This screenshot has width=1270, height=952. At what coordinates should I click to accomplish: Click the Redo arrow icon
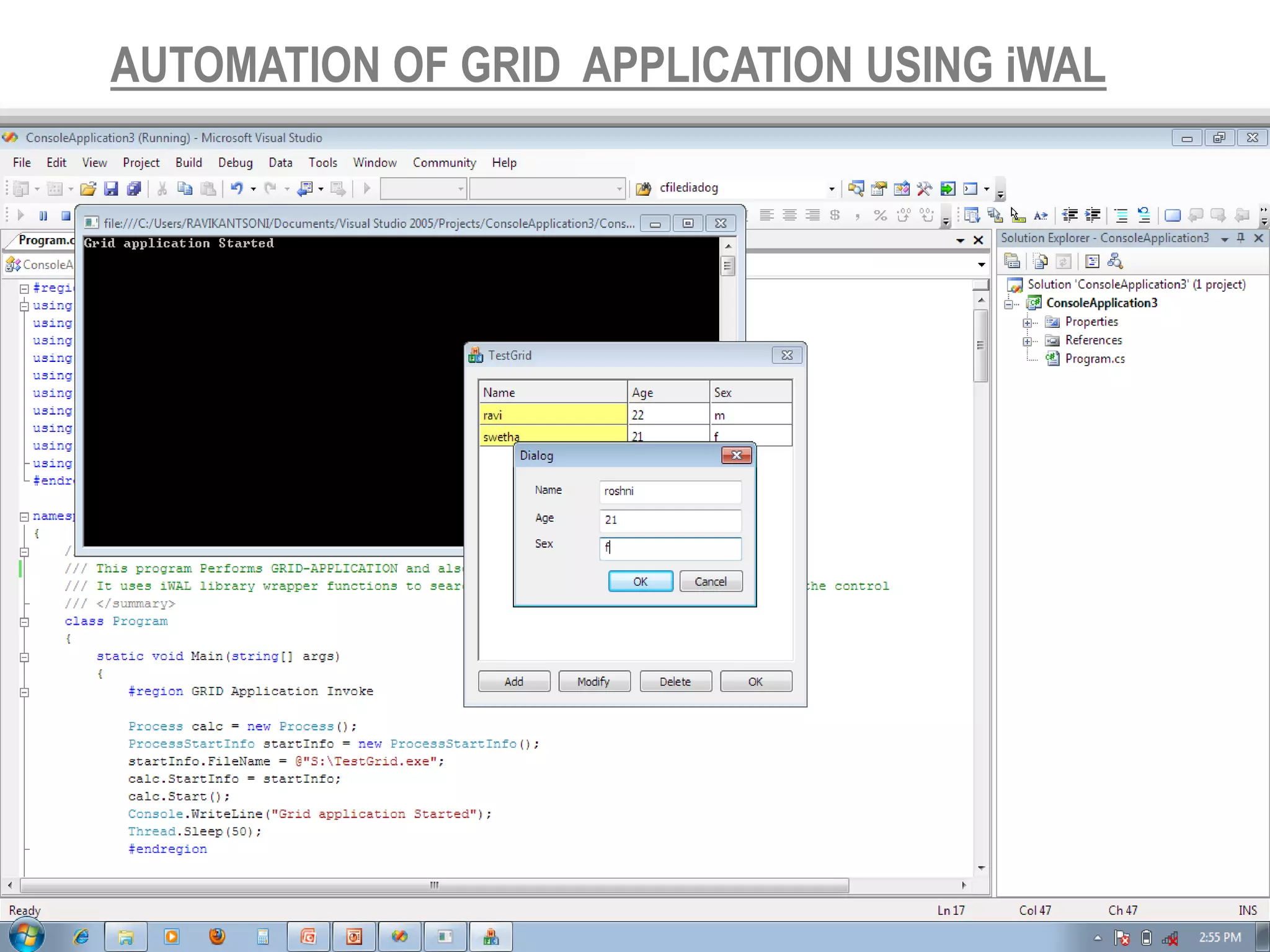coord(270,188)
